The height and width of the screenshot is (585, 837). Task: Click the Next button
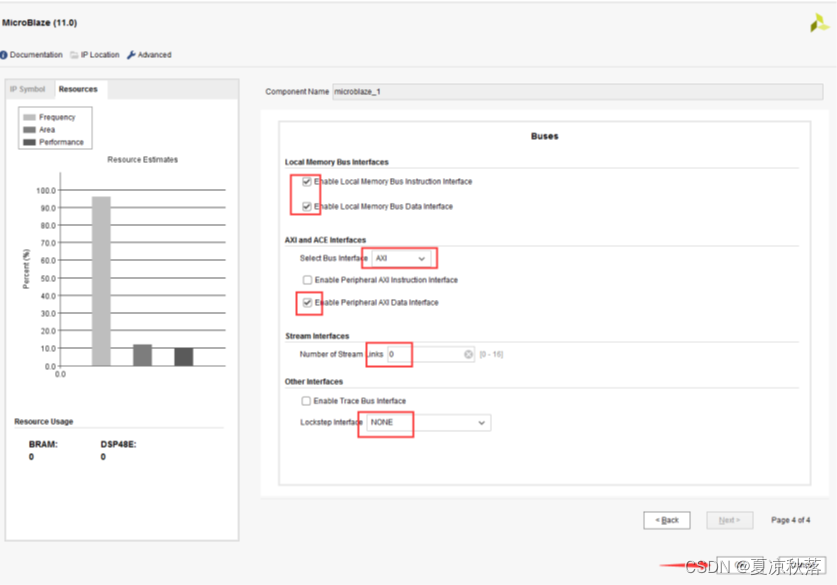click(730, 520)
